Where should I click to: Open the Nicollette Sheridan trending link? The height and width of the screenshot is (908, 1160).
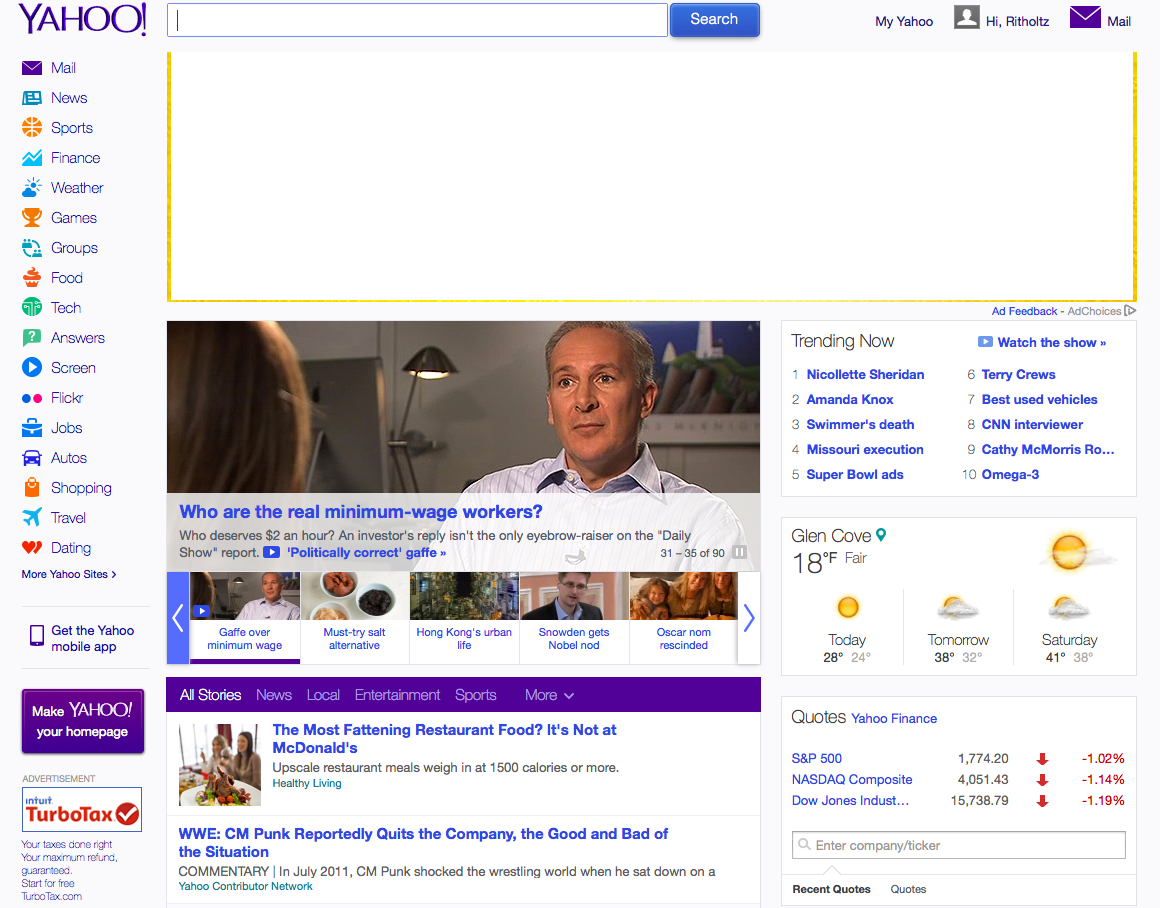pos(865,374)
